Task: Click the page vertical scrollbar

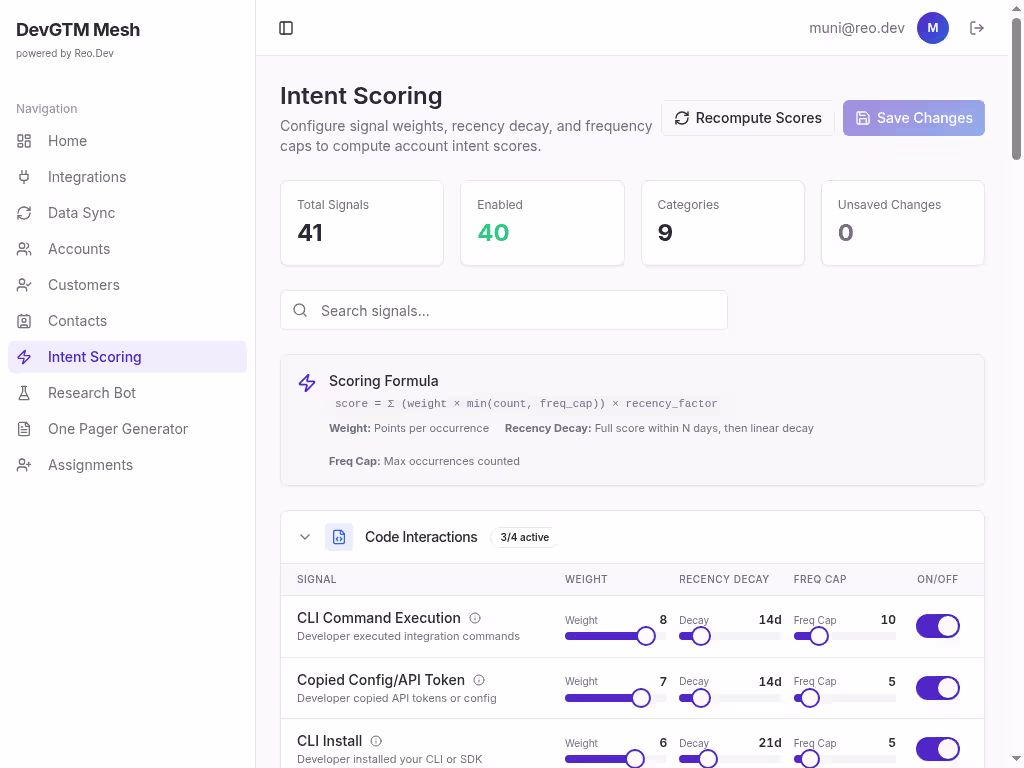Action: point(1016,89)
